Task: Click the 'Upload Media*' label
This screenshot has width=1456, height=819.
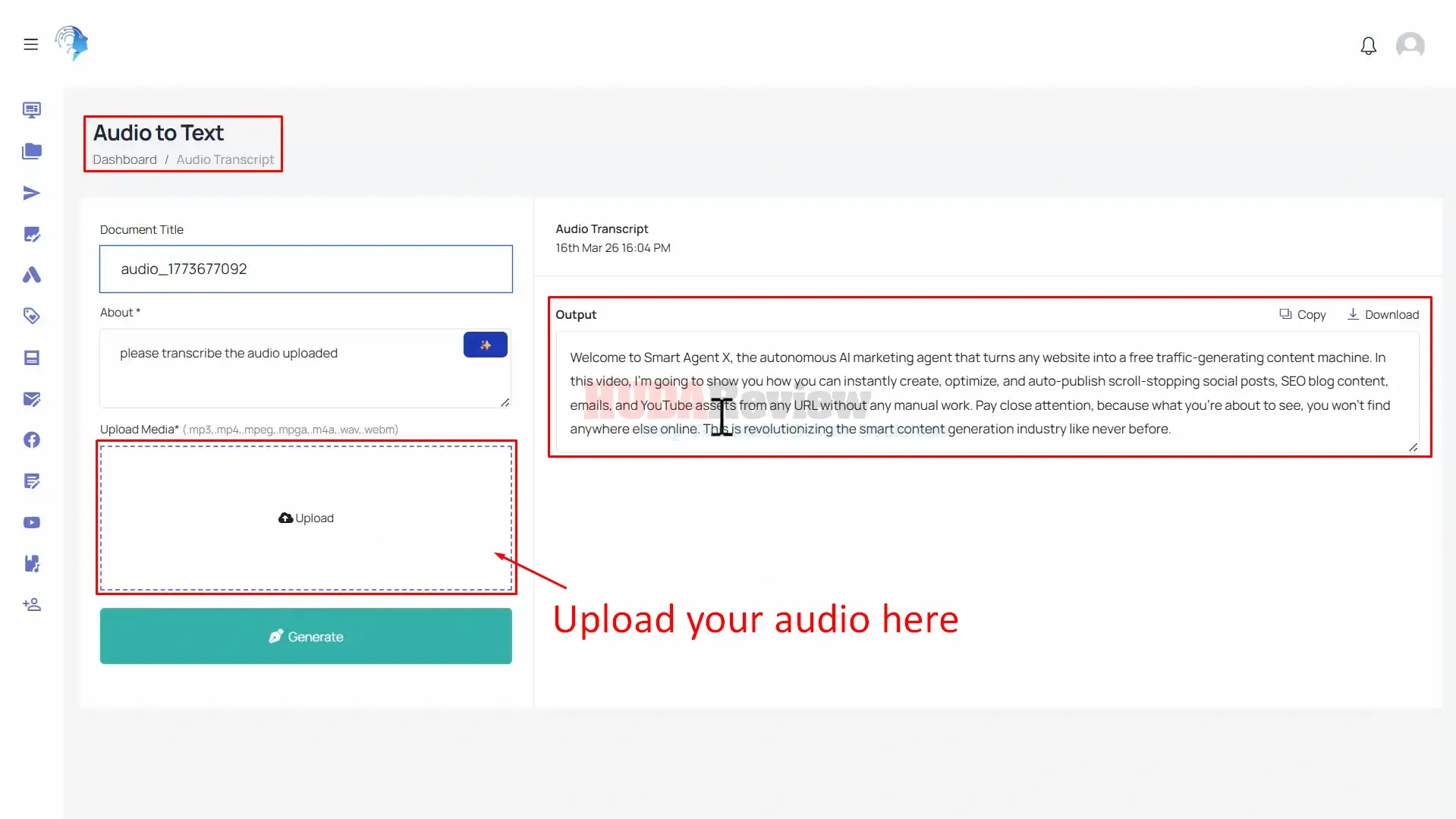Action: [x=140, y=430]
